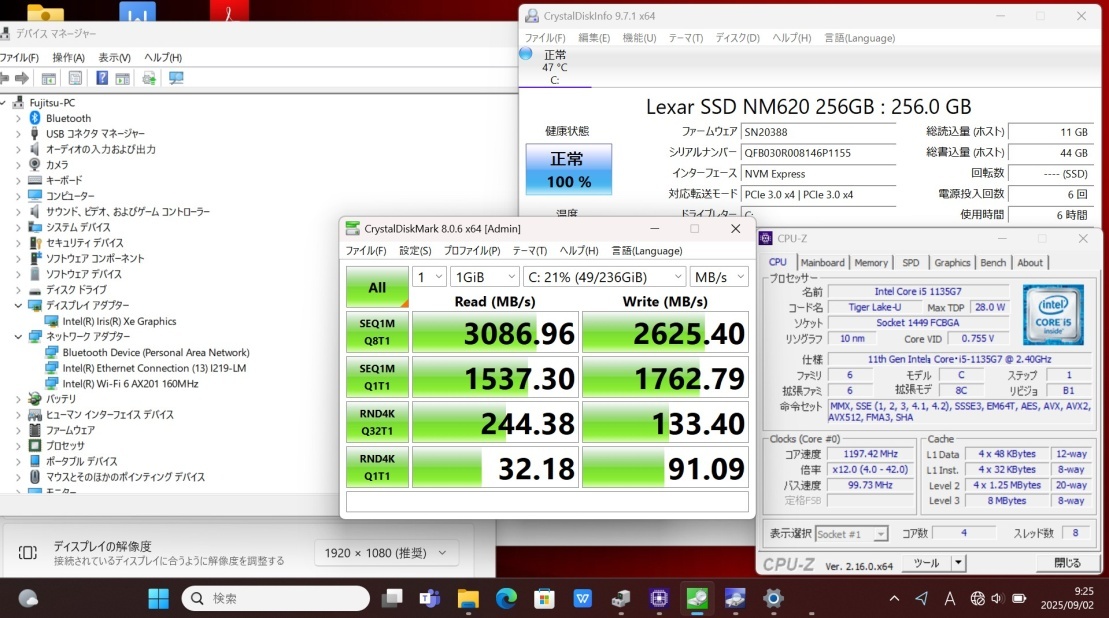
Task: Start all benchmarks with the All button
Action: (x=377, y=287)
